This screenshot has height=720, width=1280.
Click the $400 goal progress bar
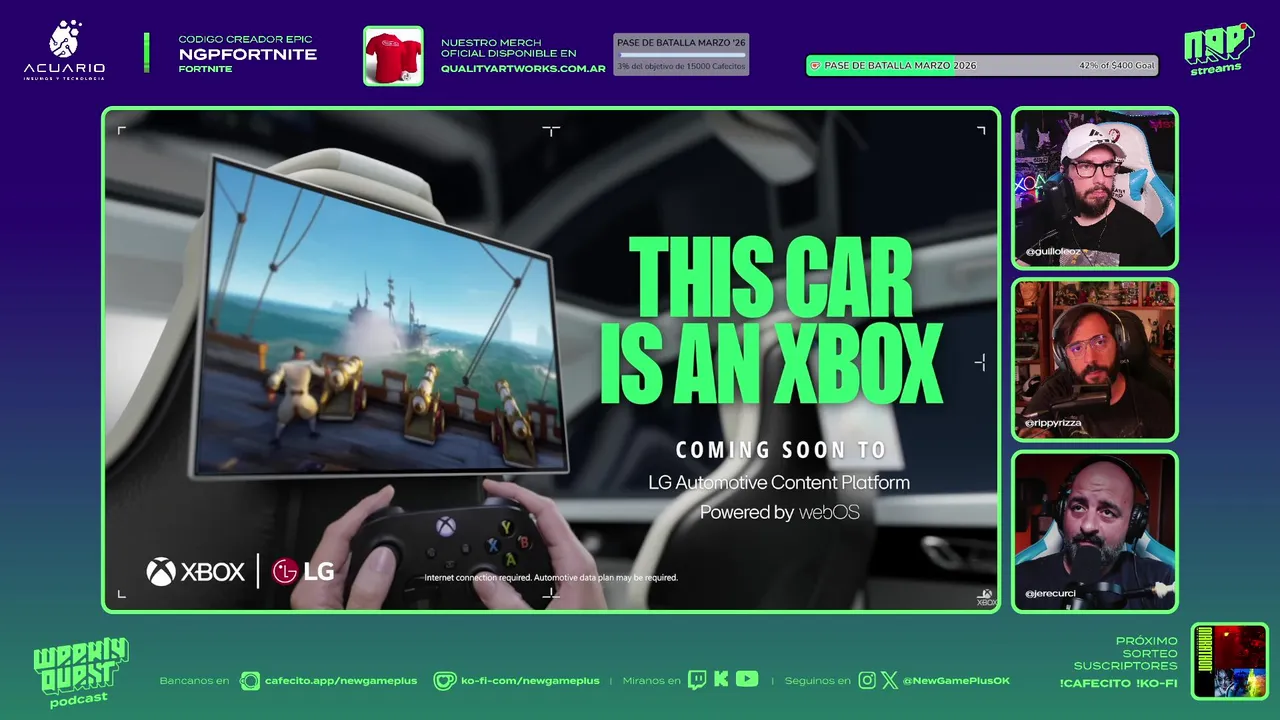pyautogui.click(x=982, y=65)
